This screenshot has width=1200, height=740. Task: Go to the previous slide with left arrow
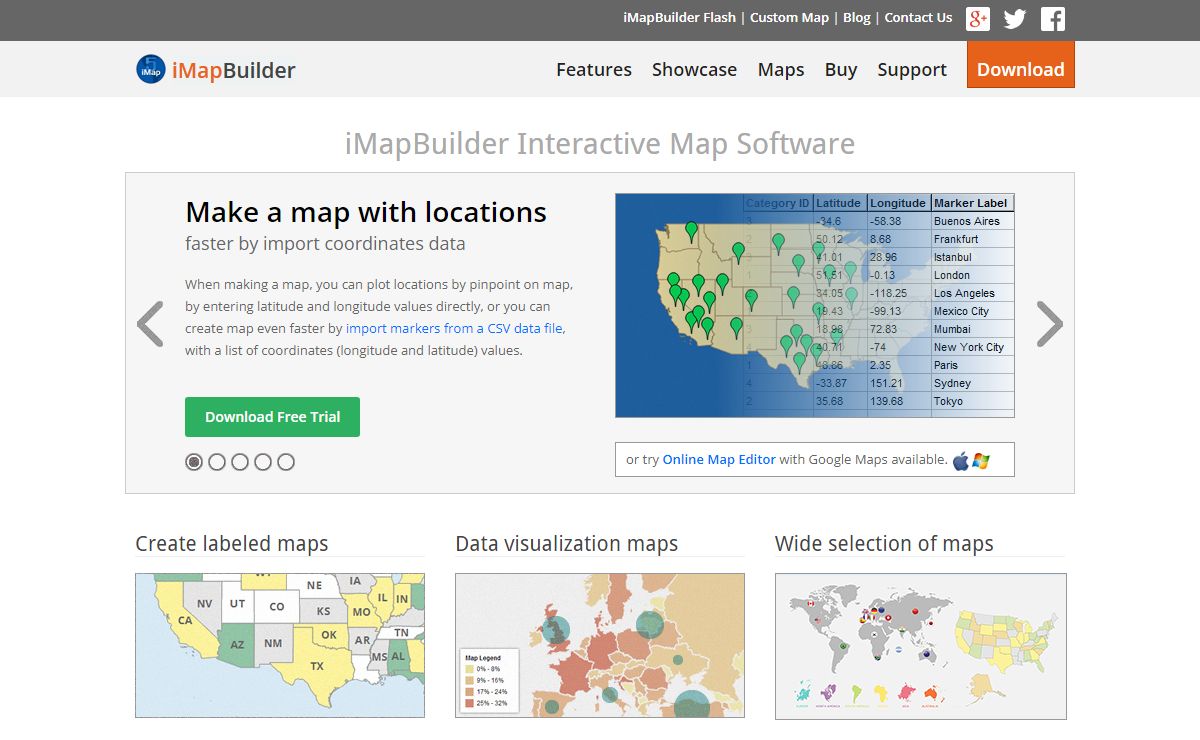pyautogui.click(x=150, y=324)
